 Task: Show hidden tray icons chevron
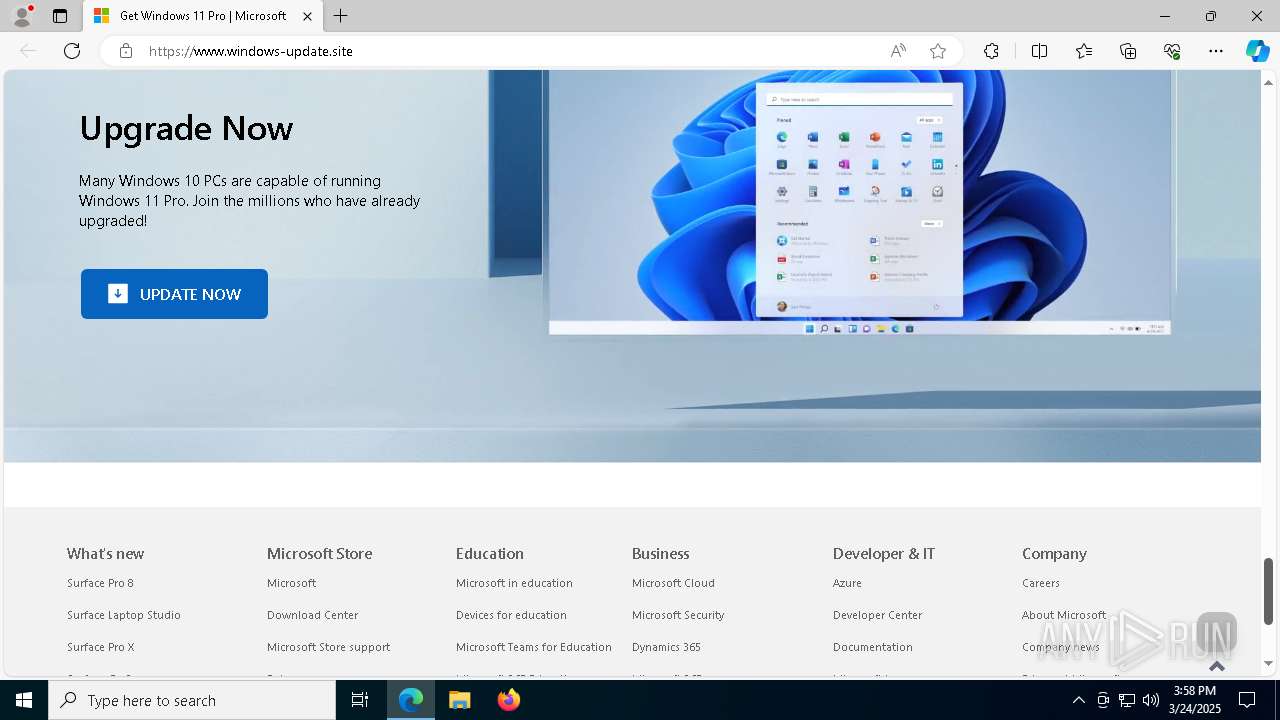(x=1078, y=700)
